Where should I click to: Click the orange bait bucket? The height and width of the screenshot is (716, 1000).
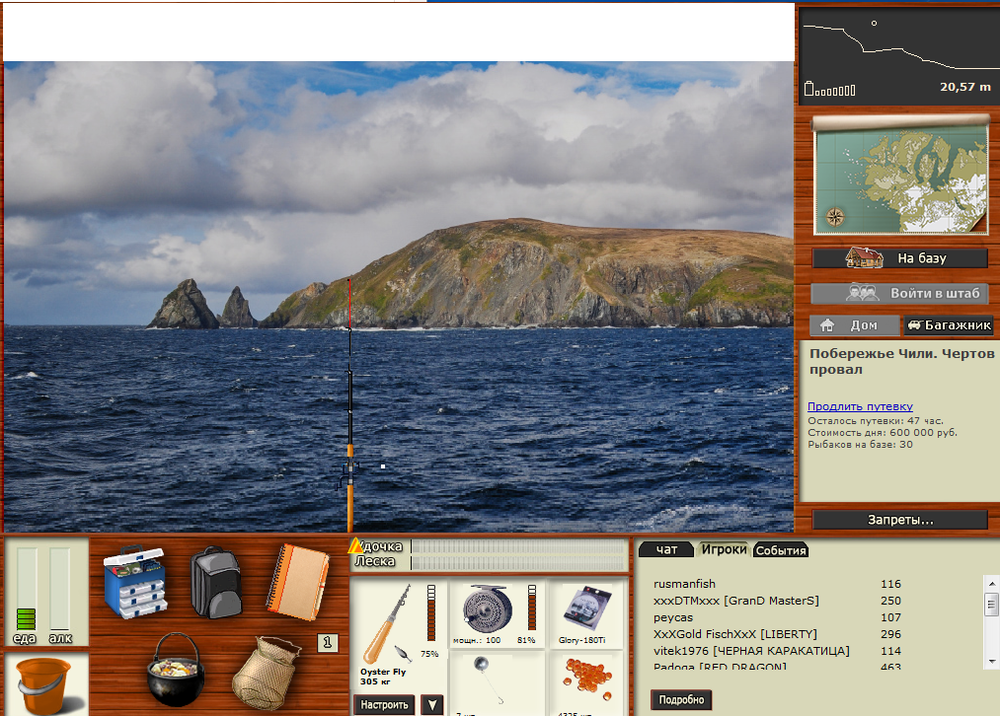coord(45,685)
